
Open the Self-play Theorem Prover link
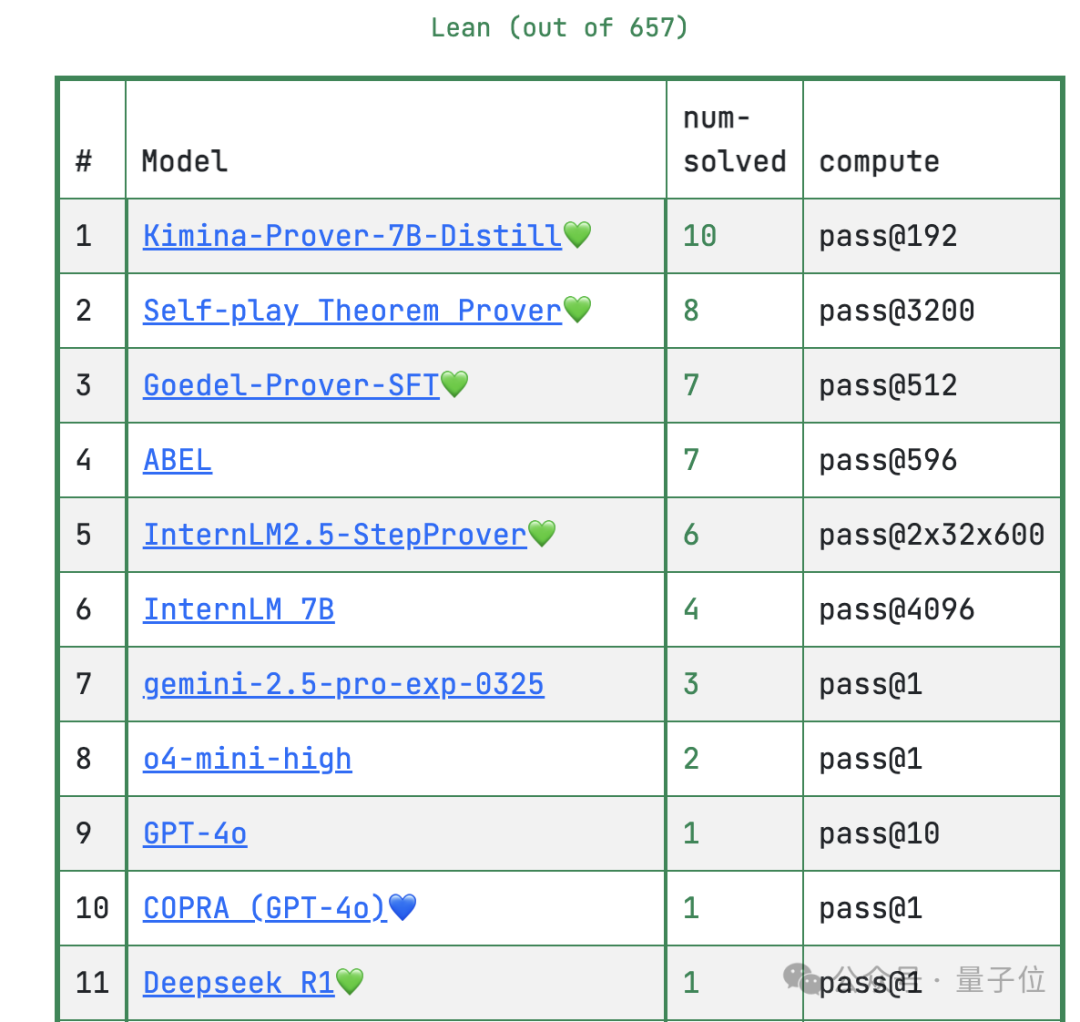(x=352, y=311)
